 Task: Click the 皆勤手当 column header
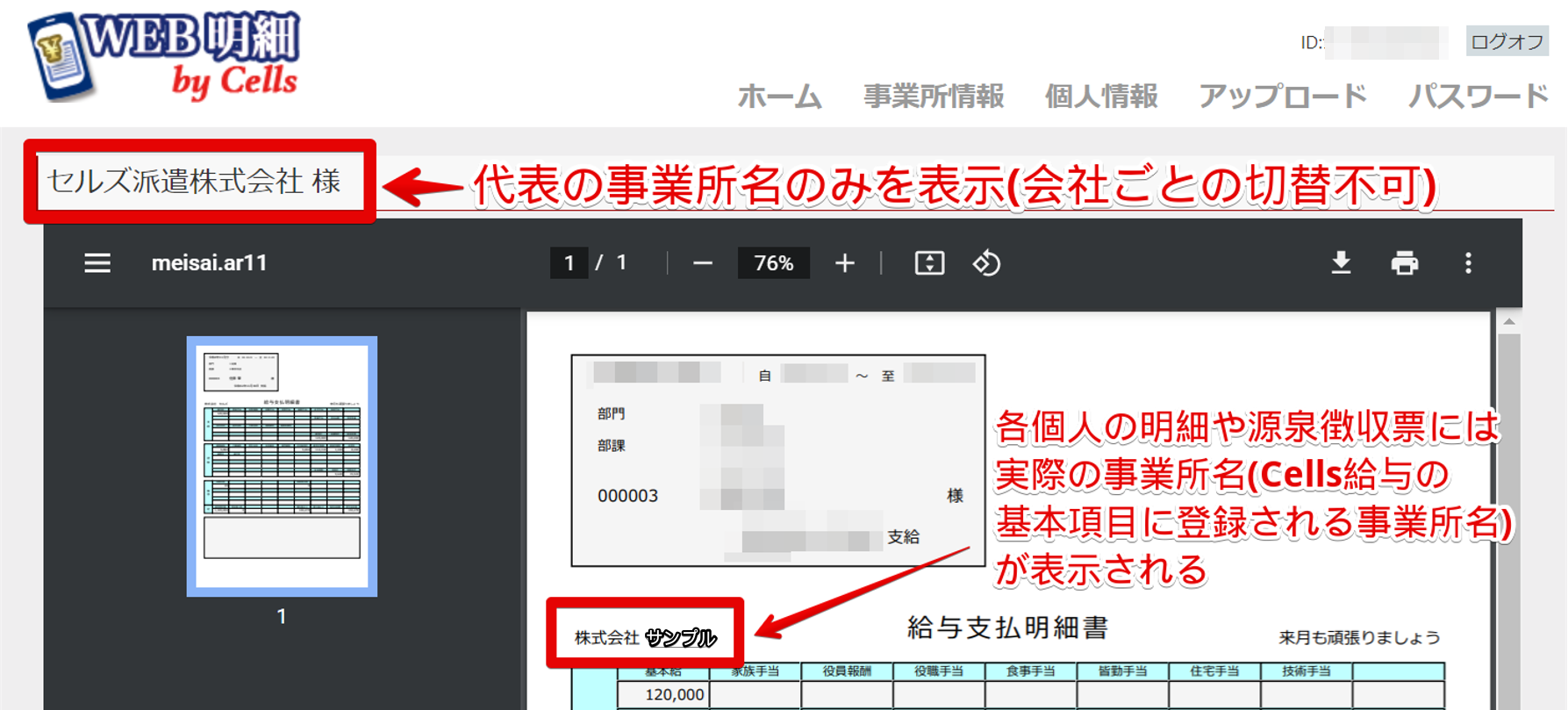(x=1123, y=671)
